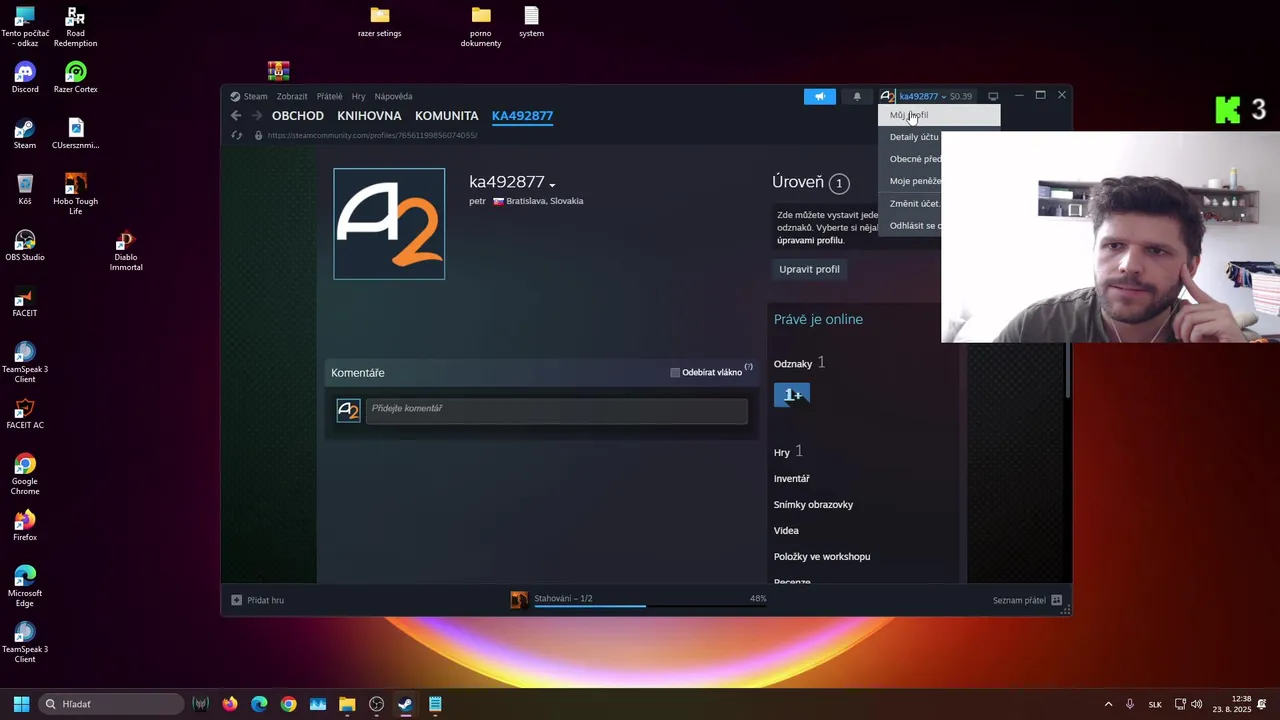Open the Videa link
Viewport: 1280px width, 720px height.
click(786, 531)
